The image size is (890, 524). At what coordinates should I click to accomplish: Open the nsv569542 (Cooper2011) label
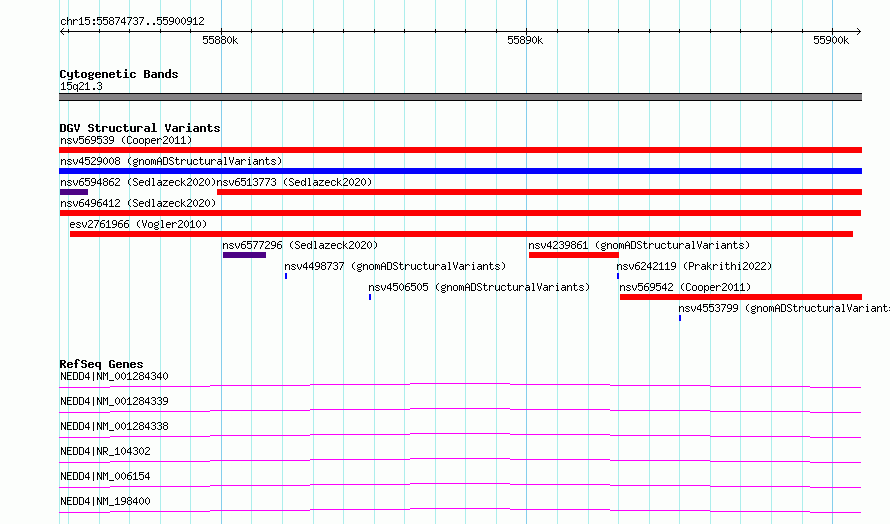tap(685, 287)
